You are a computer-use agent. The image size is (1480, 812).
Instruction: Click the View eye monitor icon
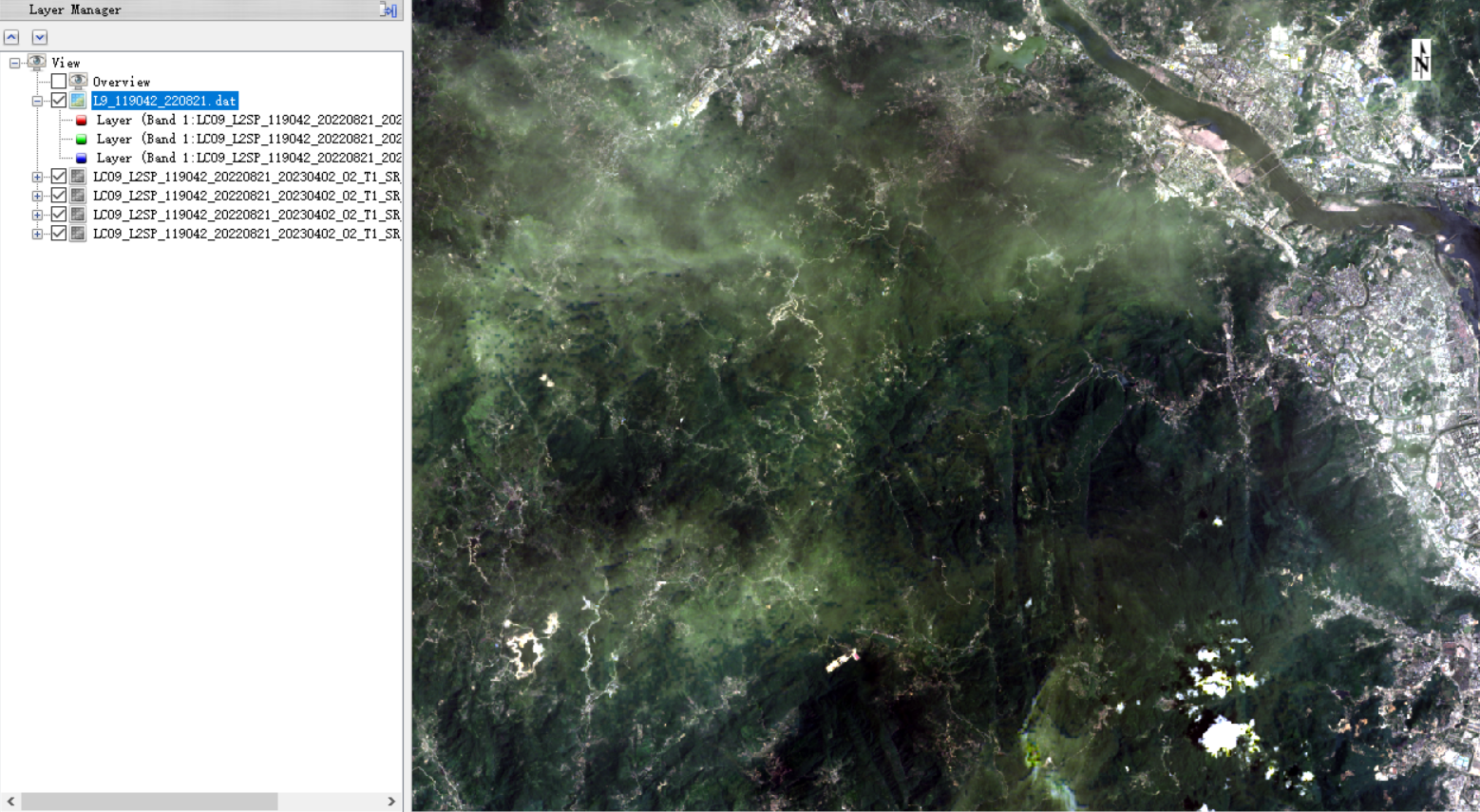point(37,63)
